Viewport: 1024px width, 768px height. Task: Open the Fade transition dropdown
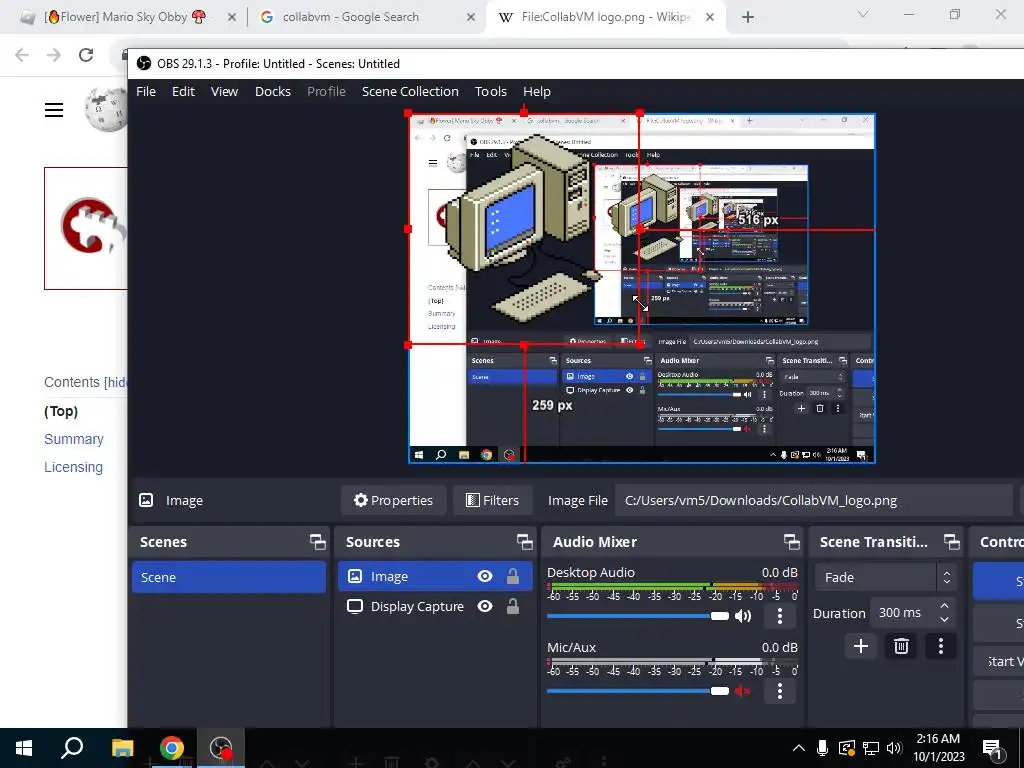886,577
